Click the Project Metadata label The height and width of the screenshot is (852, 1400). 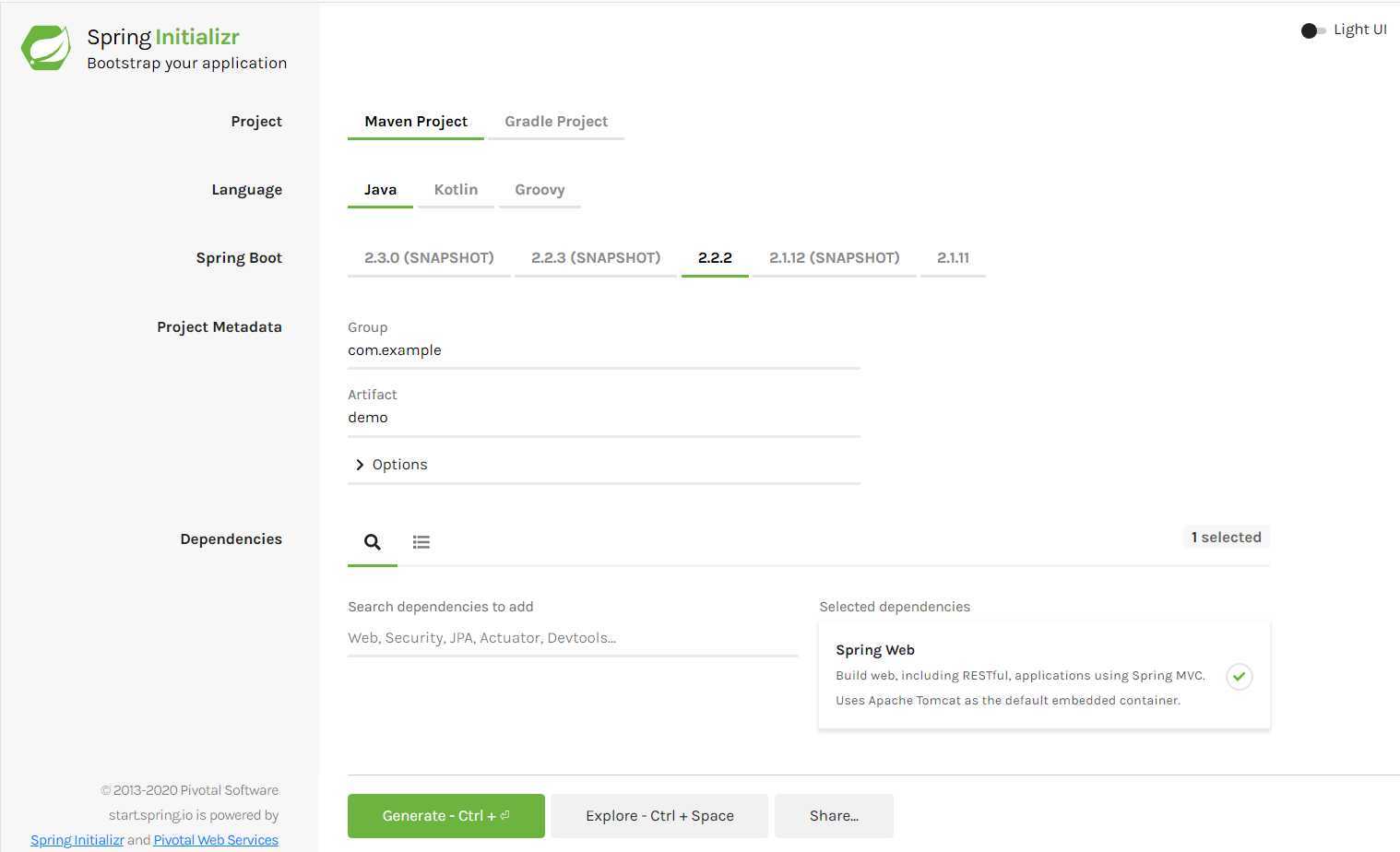219,327
